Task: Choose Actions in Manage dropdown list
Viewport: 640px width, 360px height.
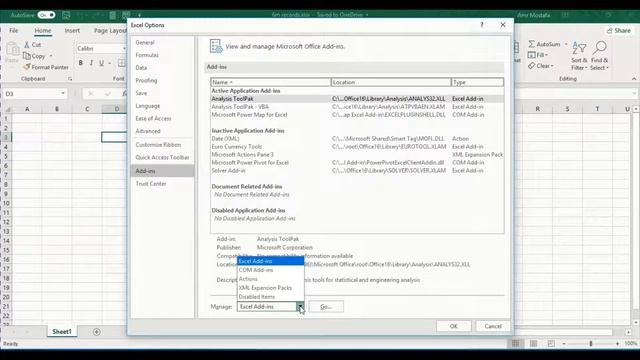Action: pos(271,279)
